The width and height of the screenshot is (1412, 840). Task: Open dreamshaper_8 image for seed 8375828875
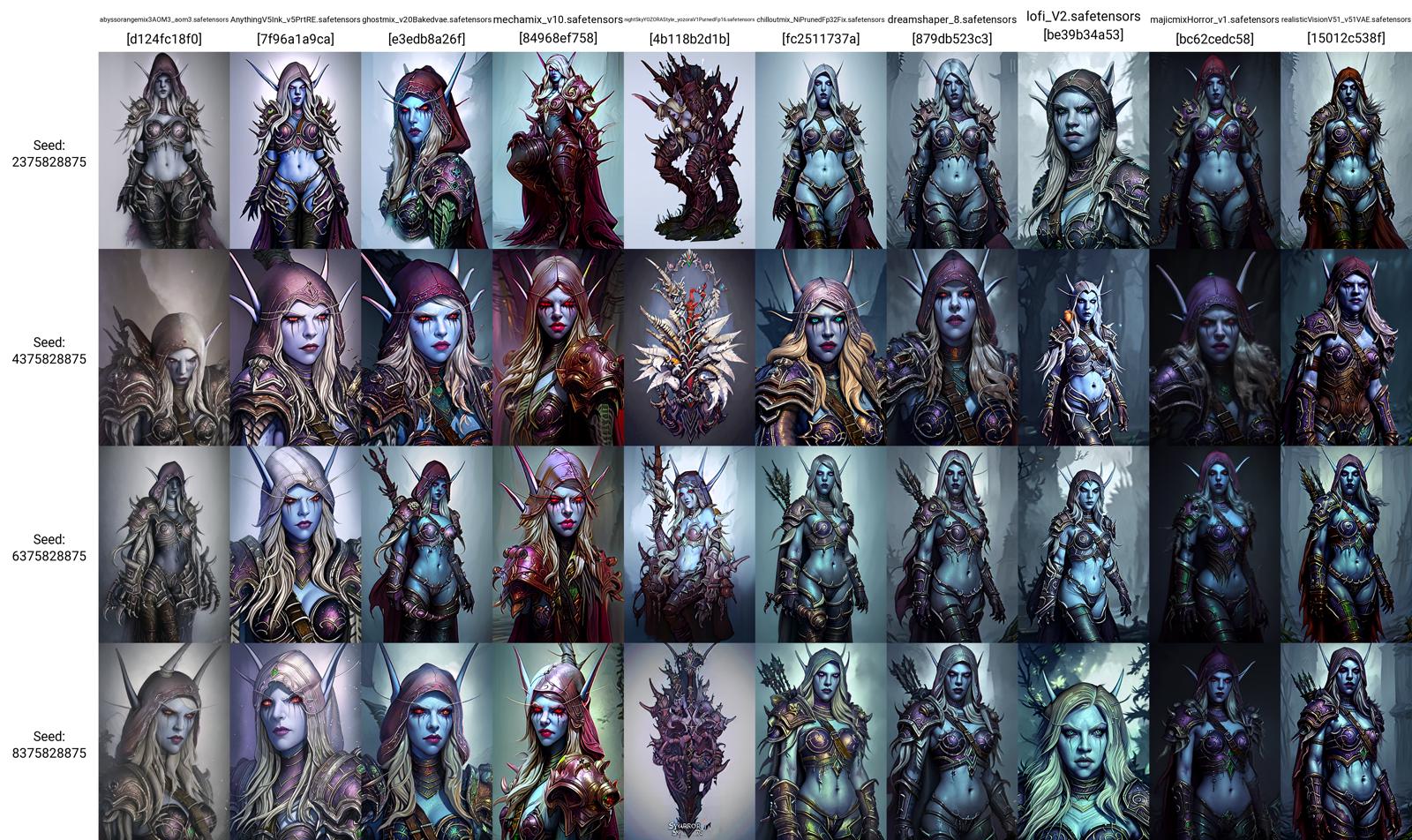click(x=952, y=741)
